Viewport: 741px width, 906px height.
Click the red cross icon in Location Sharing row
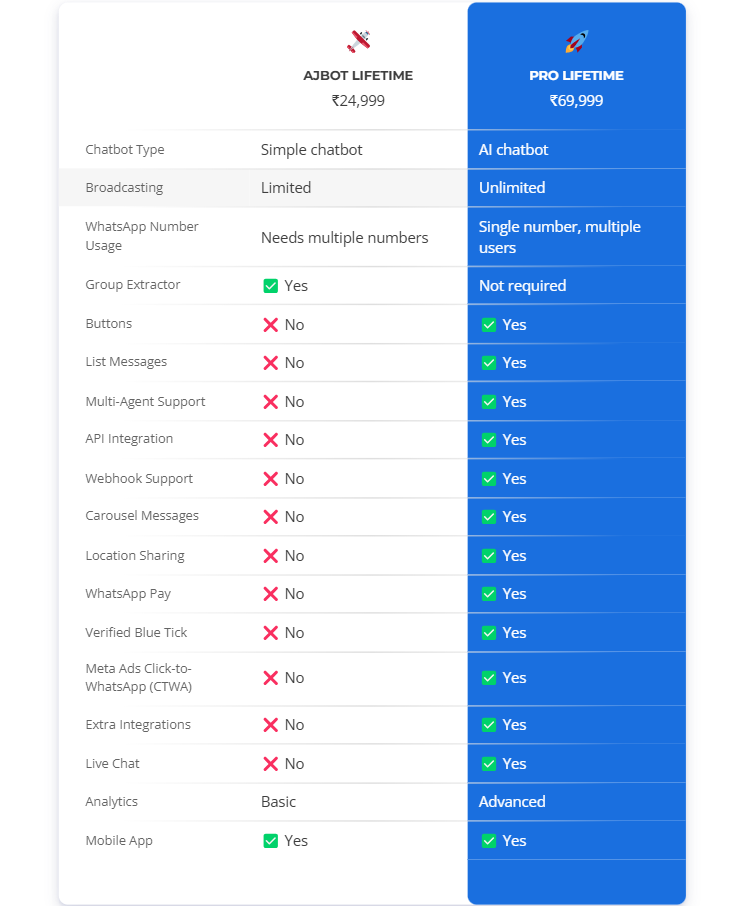click(271, 556)
